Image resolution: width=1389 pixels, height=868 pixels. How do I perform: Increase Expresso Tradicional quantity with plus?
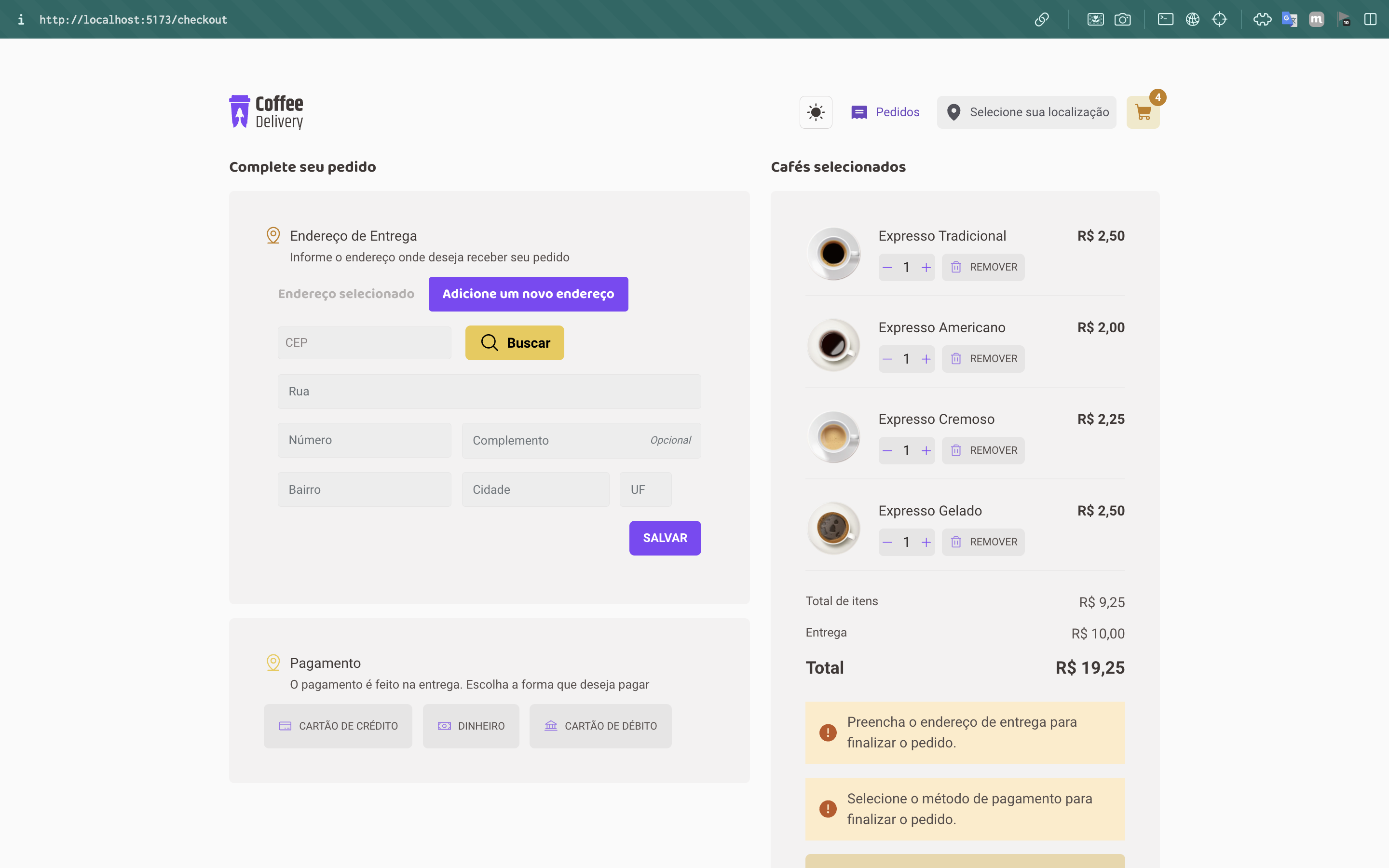(926, 268)
